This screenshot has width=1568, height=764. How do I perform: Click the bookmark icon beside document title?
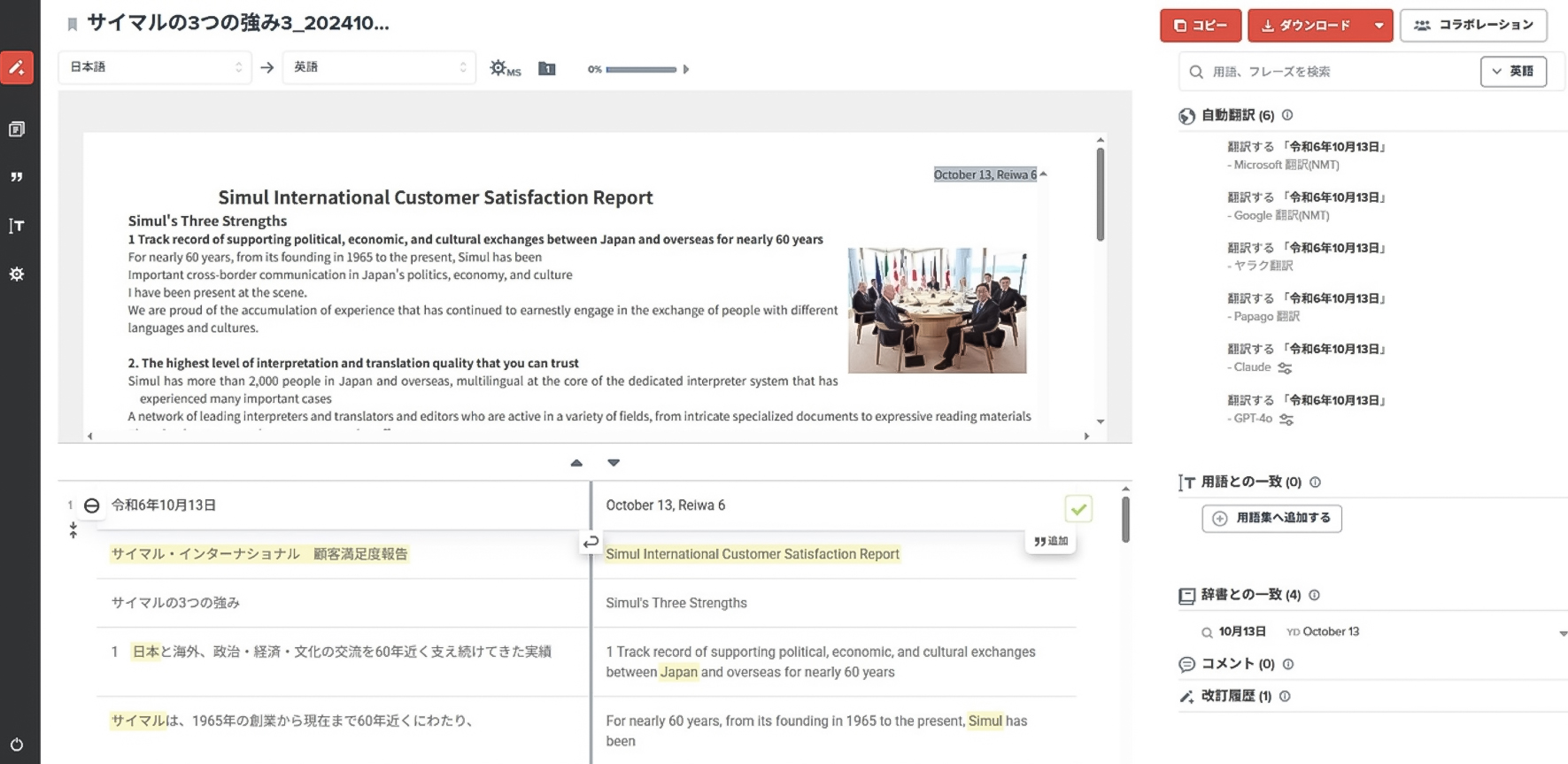[73, 25]
